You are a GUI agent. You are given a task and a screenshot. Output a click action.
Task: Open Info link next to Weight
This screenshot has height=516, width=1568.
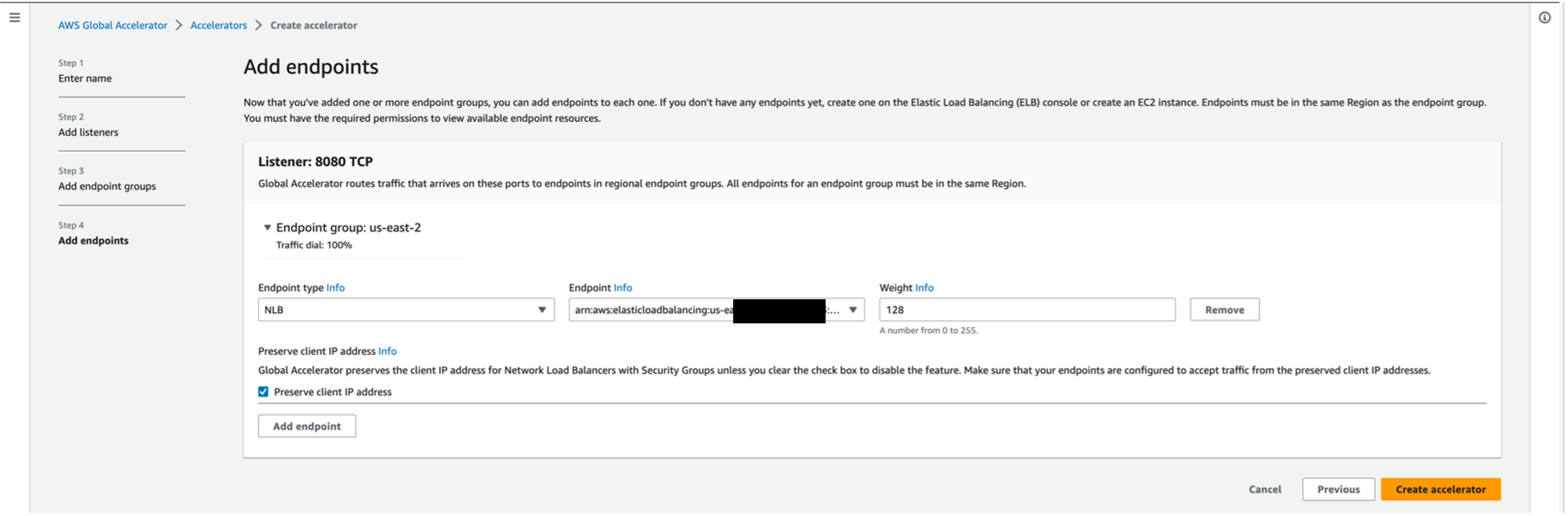924,288
